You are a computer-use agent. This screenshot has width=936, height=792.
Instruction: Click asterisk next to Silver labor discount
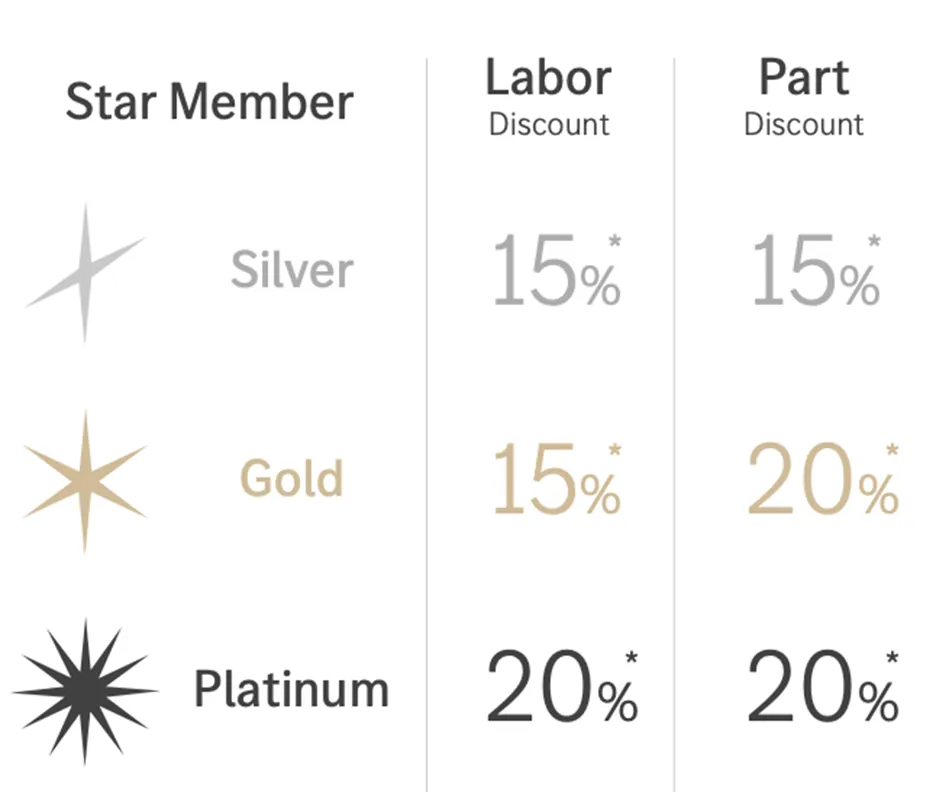pyautogui.click(x=615, y=242)
